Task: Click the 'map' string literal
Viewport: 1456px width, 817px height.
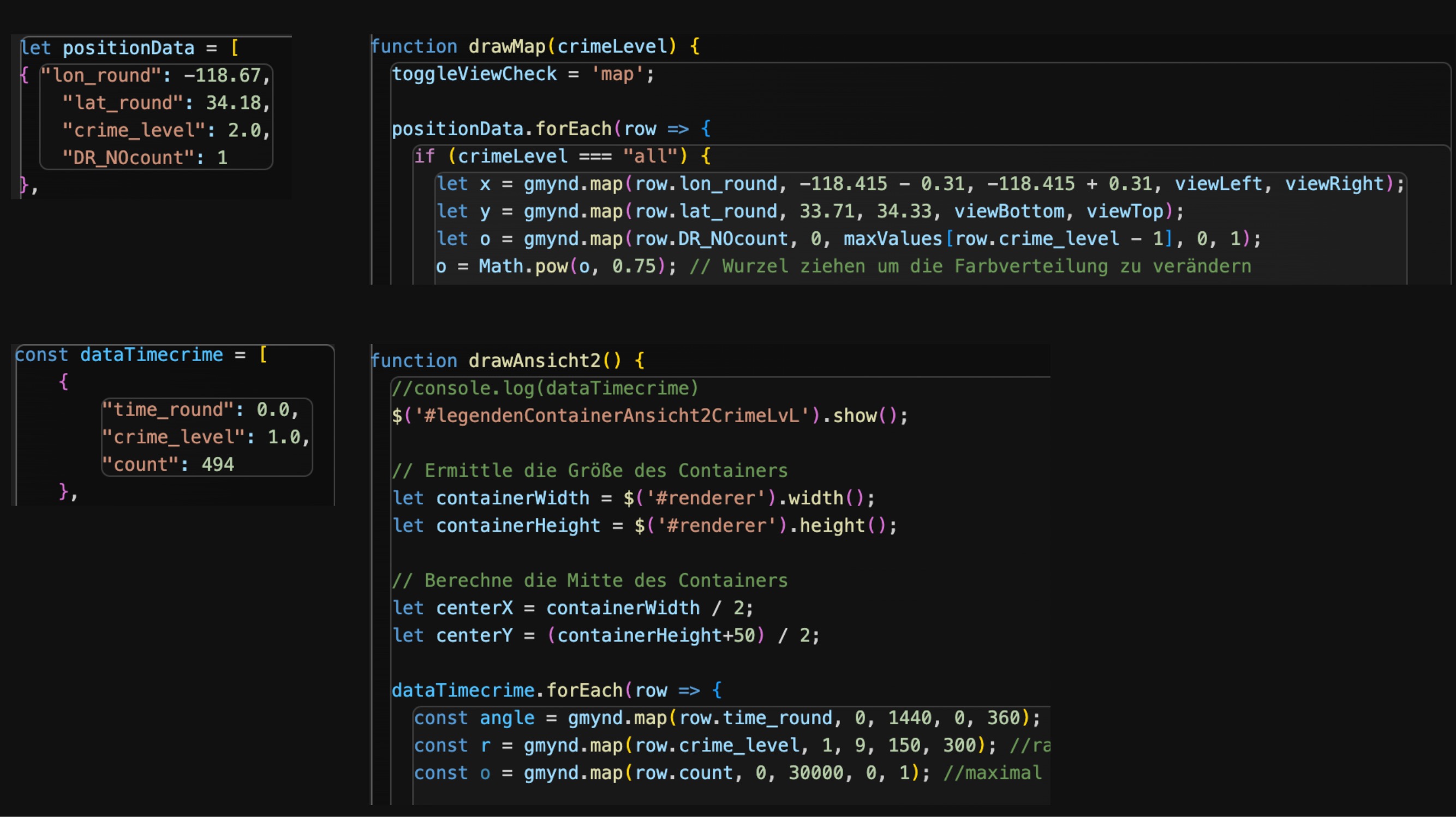Action: [x=617, y=74]
